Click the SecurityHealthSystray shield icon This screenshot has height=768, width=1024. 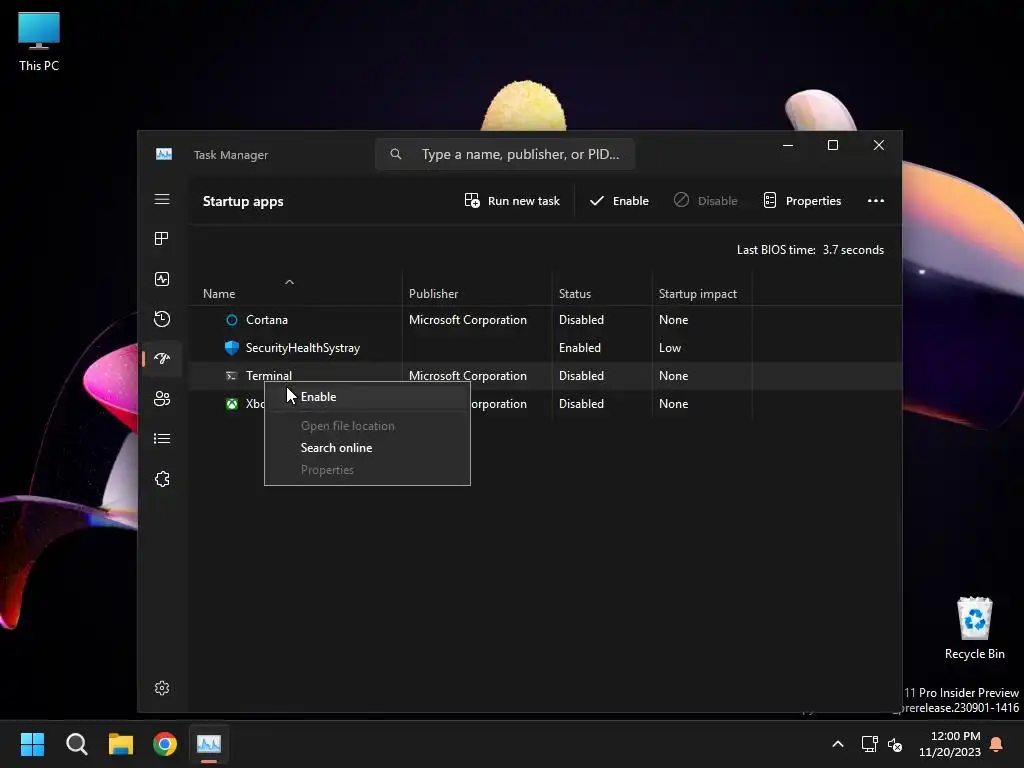tap(232, 348)
